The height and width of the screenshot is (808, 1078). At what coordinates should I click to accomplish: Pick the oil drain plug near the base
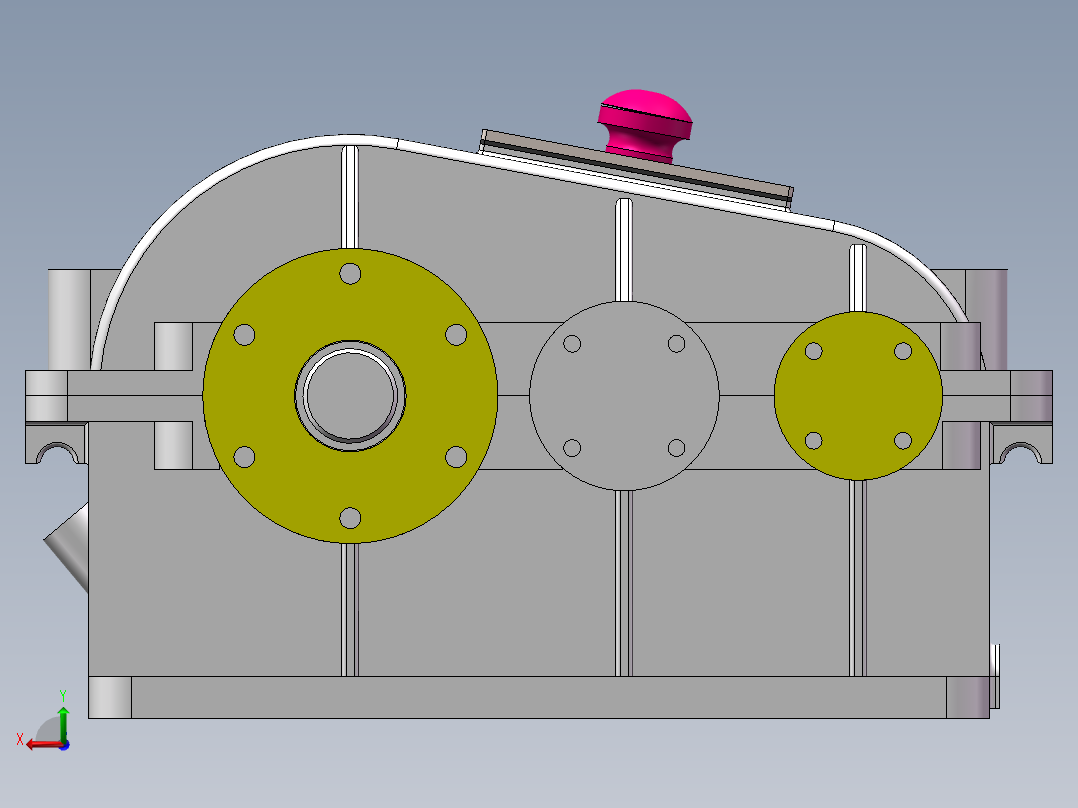994,677
